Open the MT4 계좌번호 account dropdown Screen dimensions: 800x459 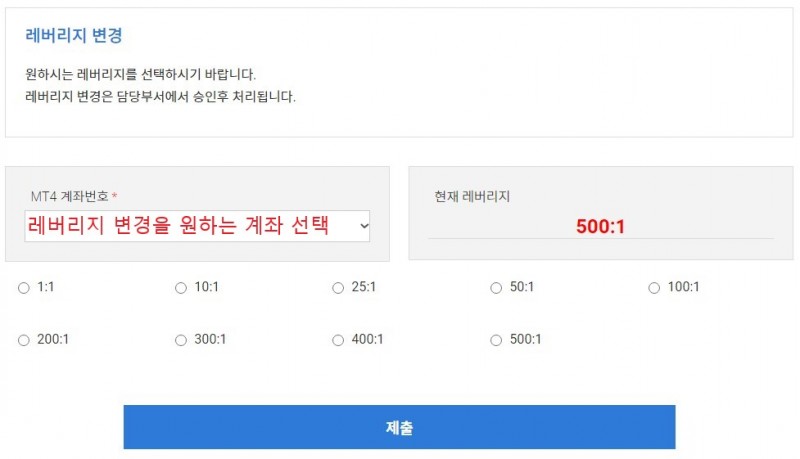click(x=197, y=226)
